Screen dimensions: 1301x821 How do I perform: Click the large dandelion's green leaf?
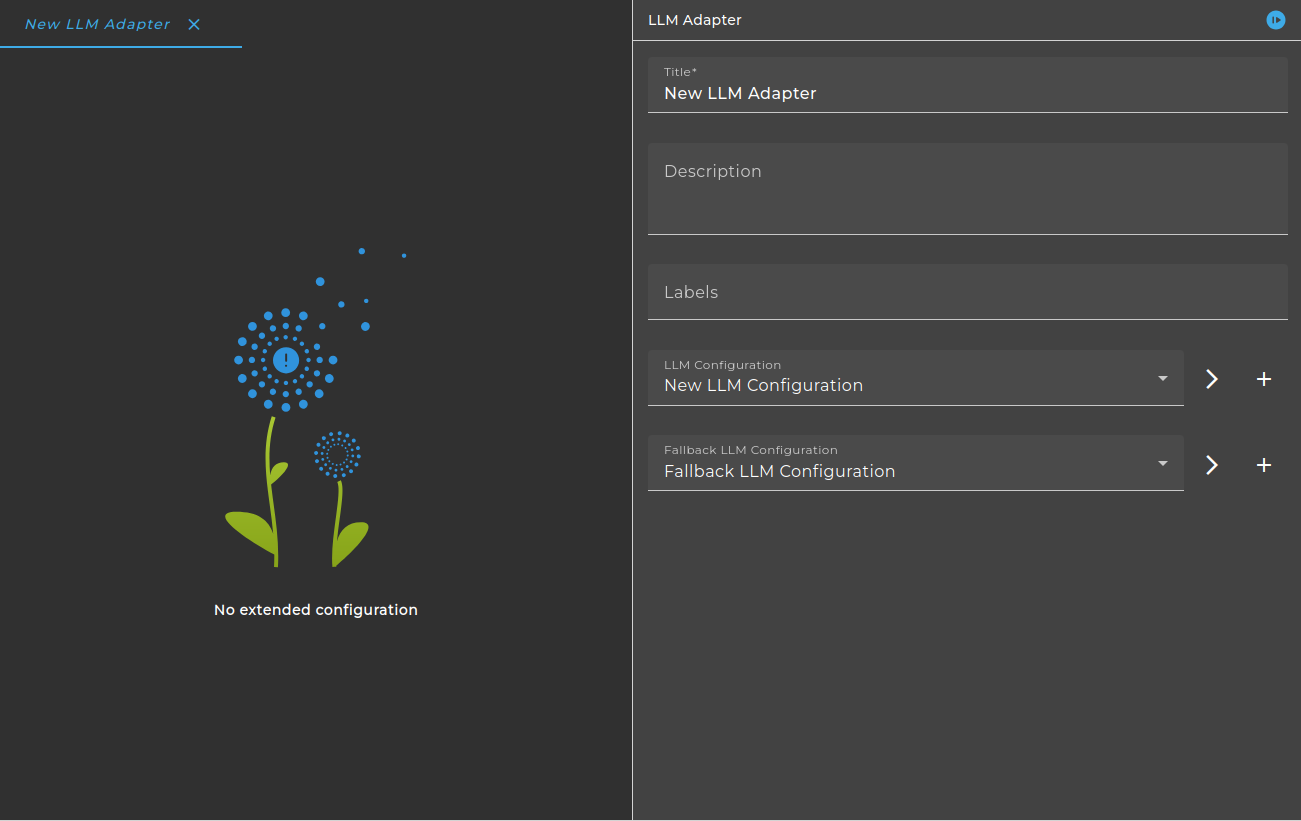[250, 531]
